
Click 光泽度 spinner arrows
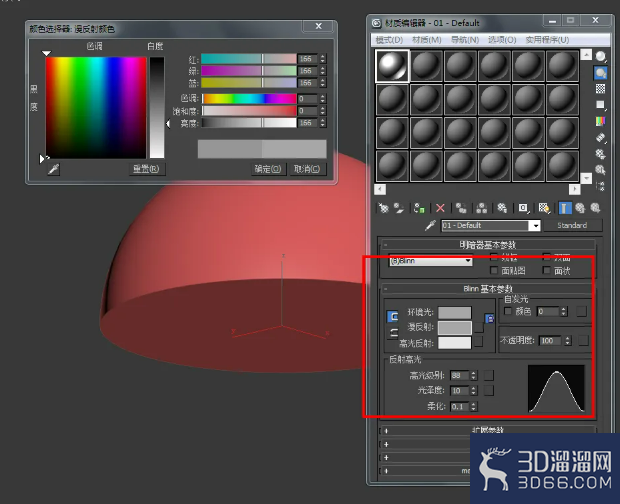pos(474,391)
